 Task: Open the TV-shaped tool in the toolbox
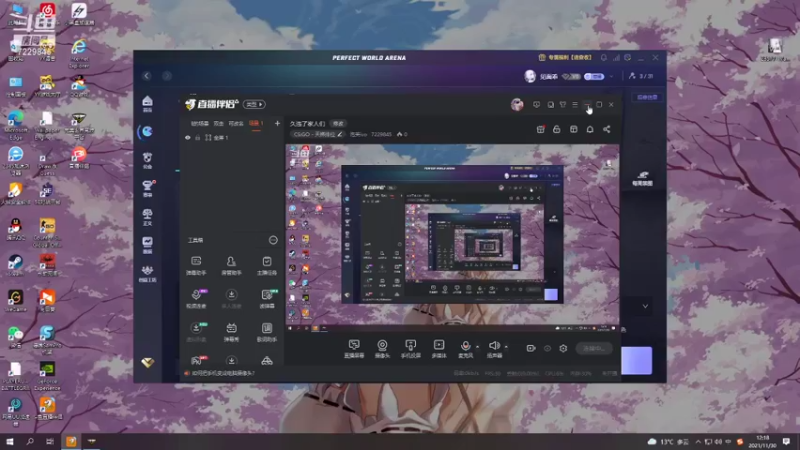[x=231, y=332]
